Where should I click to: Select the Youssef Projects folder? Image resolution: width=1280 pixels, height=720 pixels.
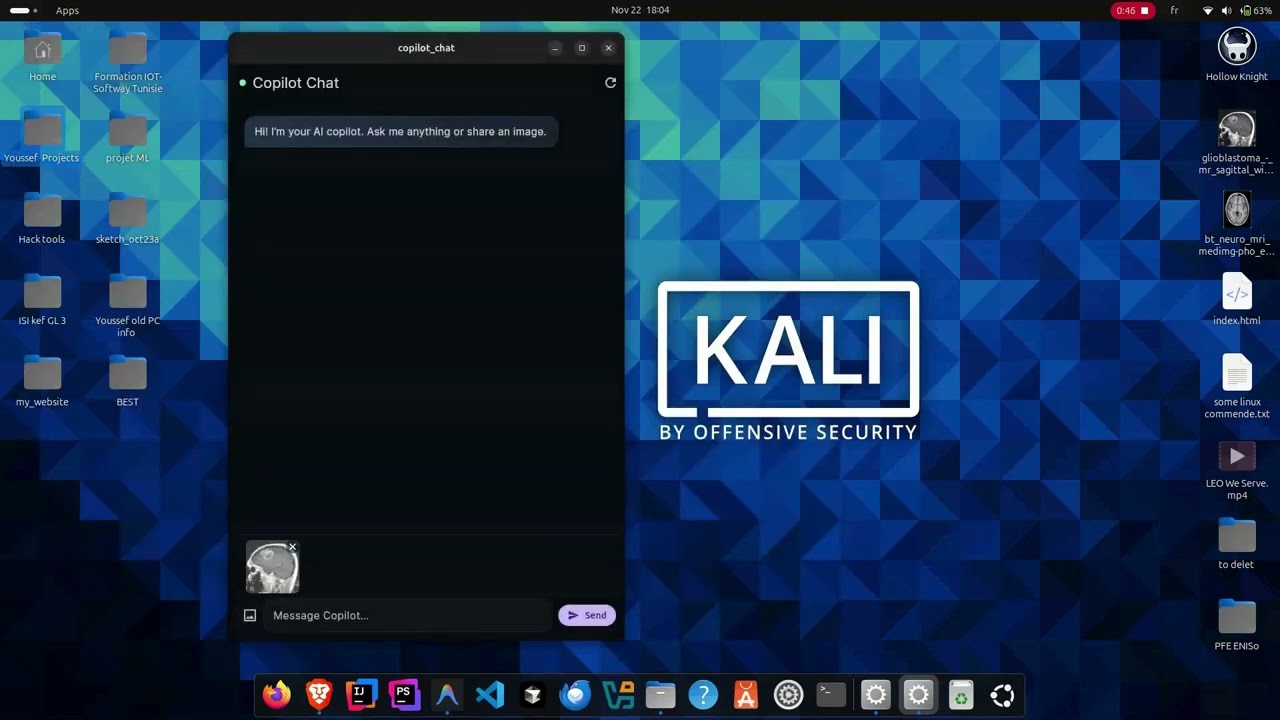click(x=42, y=139)
